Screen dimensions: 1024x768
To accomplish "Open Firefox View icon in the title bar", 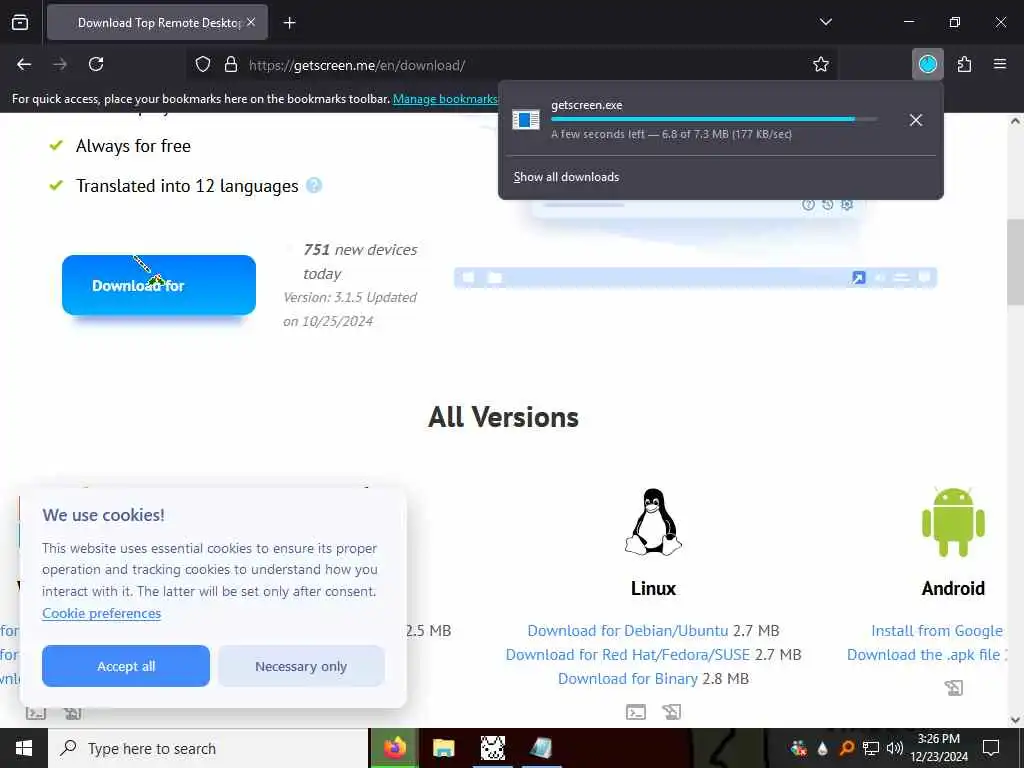I will (20, 23).
